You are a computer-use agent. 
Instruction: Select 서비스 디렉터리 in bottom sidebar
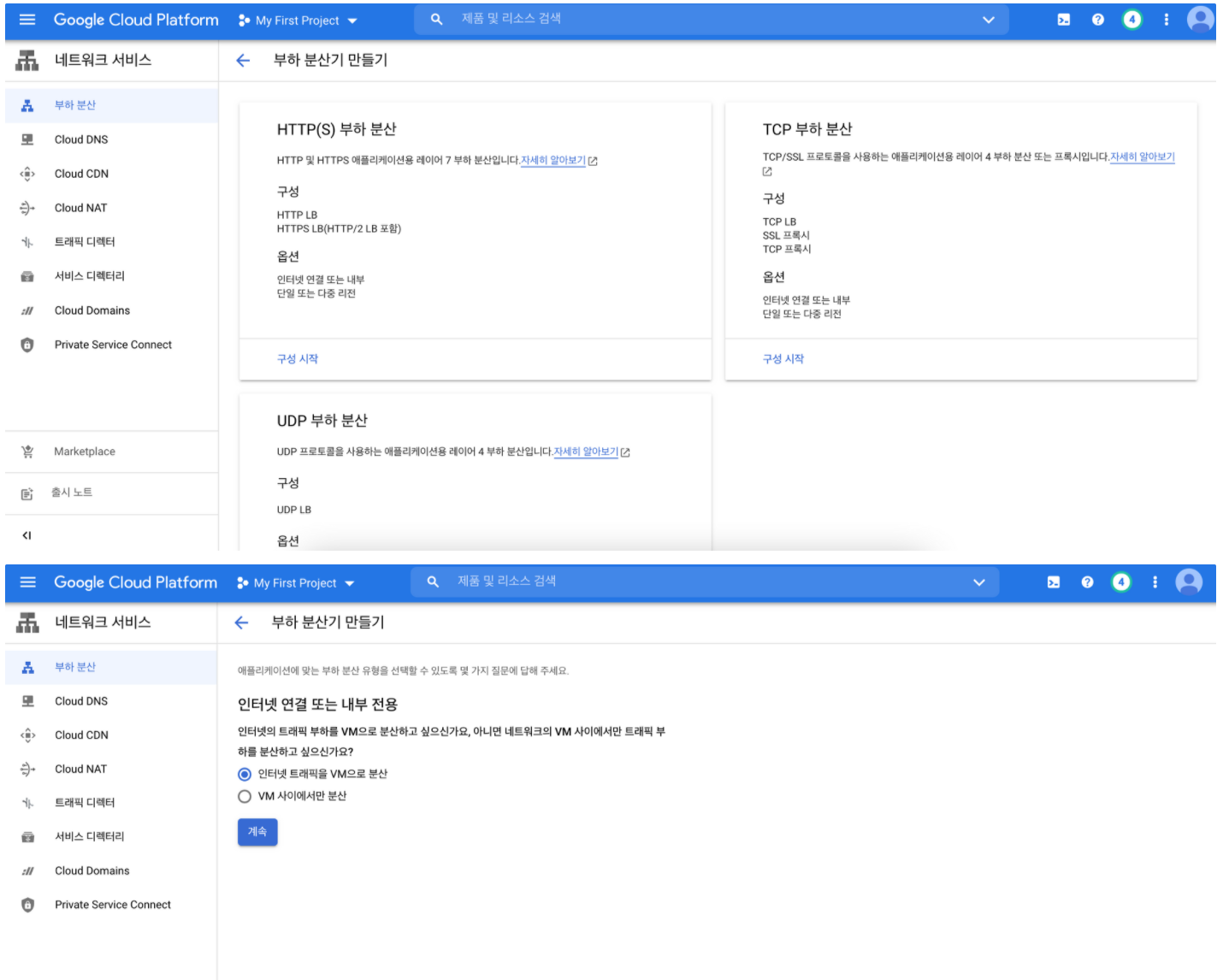pyautogui.click(x=111, y=836)
